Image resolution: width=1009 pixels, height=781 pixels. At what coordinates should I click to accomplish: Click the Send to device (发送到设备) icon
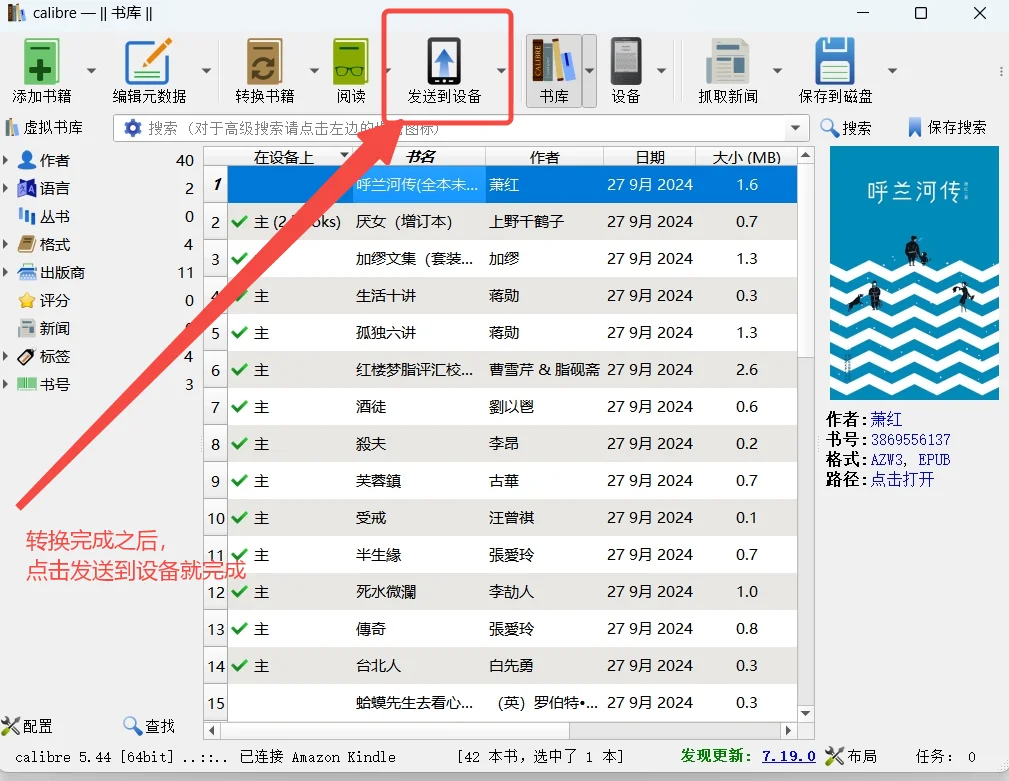tap(444, 62)
